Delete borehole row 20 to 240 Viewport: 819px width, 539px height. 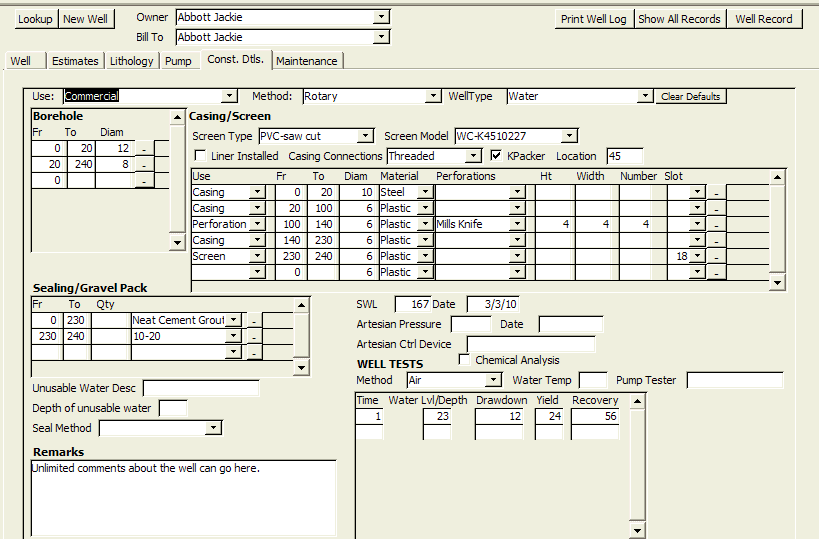point(144,165)
